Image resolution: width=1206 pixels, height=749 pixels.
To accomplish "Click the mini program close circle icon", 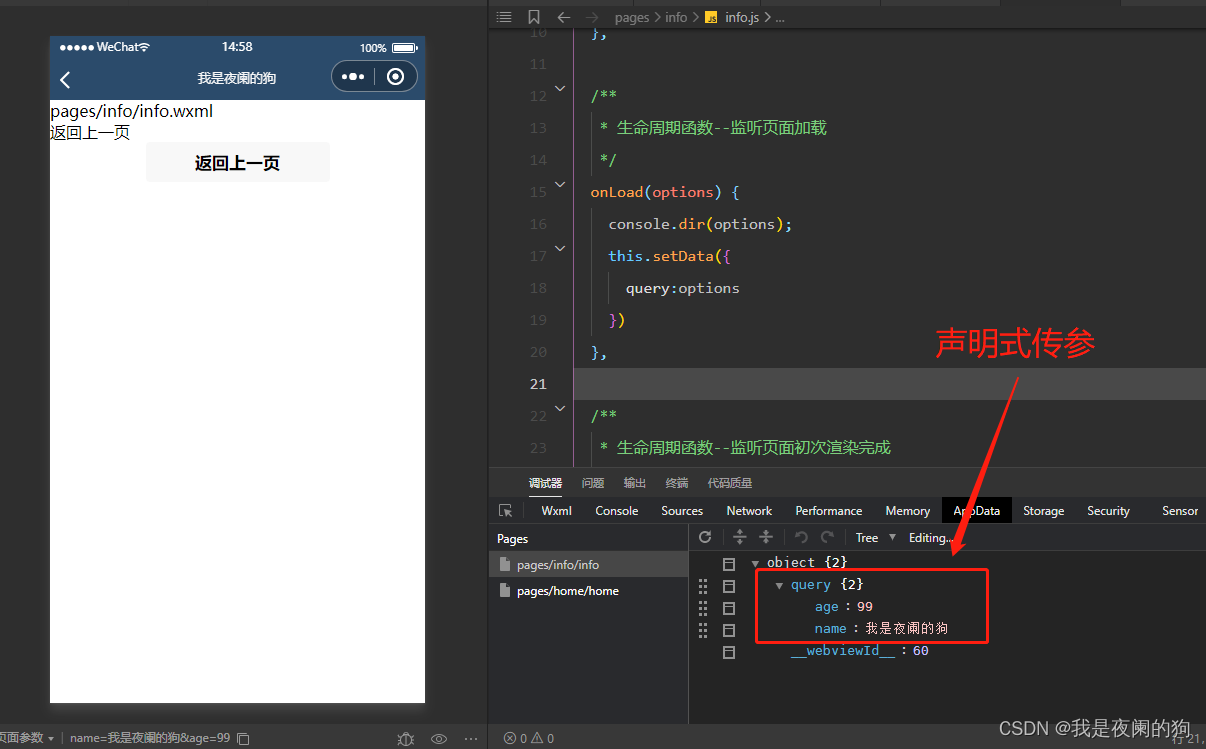I will (396, 77).
